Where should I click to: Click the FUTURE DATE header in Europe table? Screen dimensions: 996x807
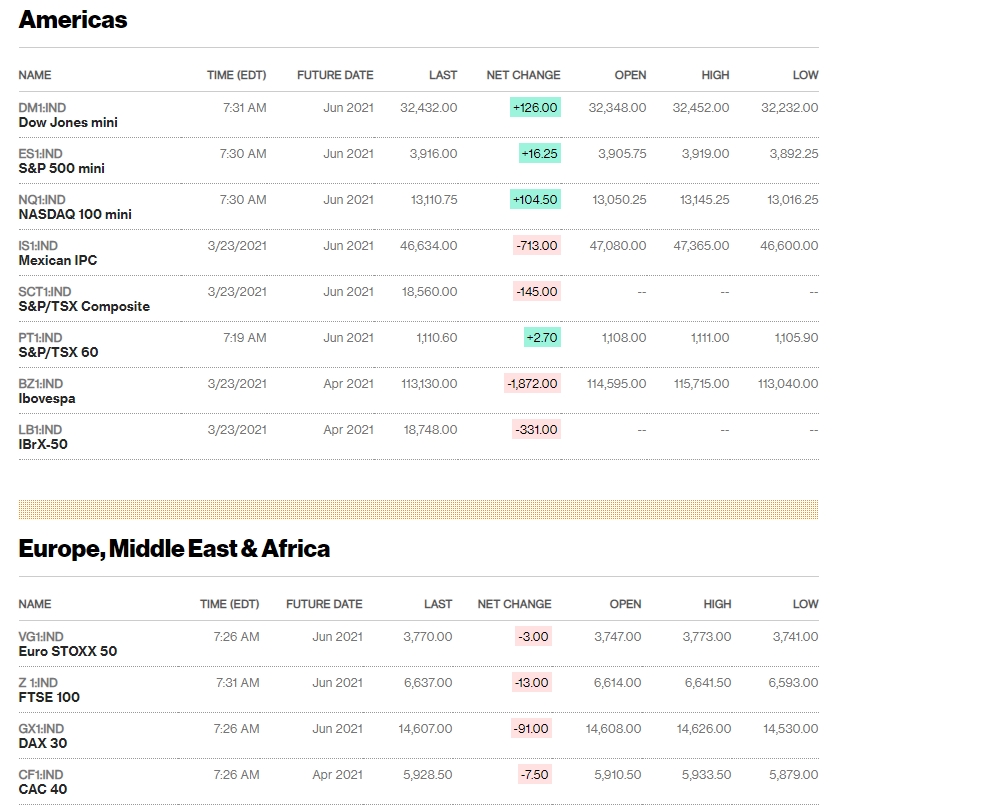[x=324, y=604]
